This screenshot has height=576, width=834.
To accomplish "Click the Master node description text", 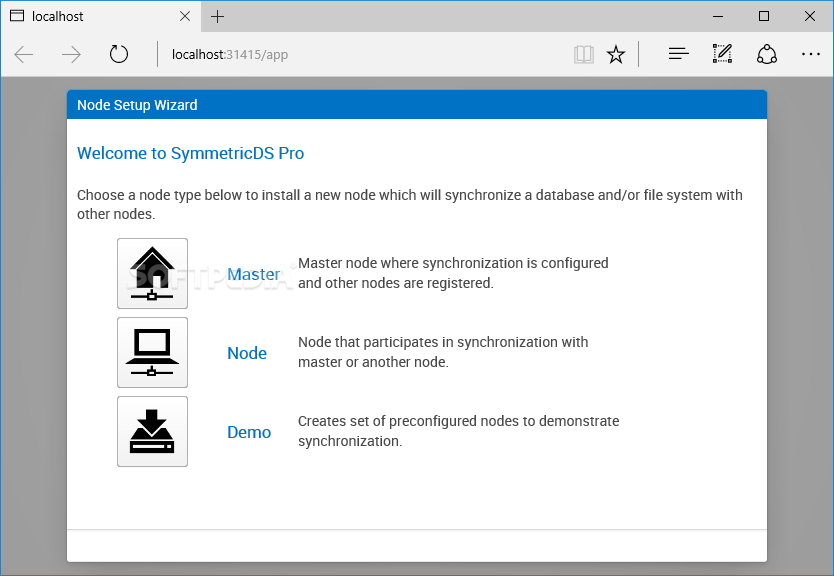I will tap(453, 273).
